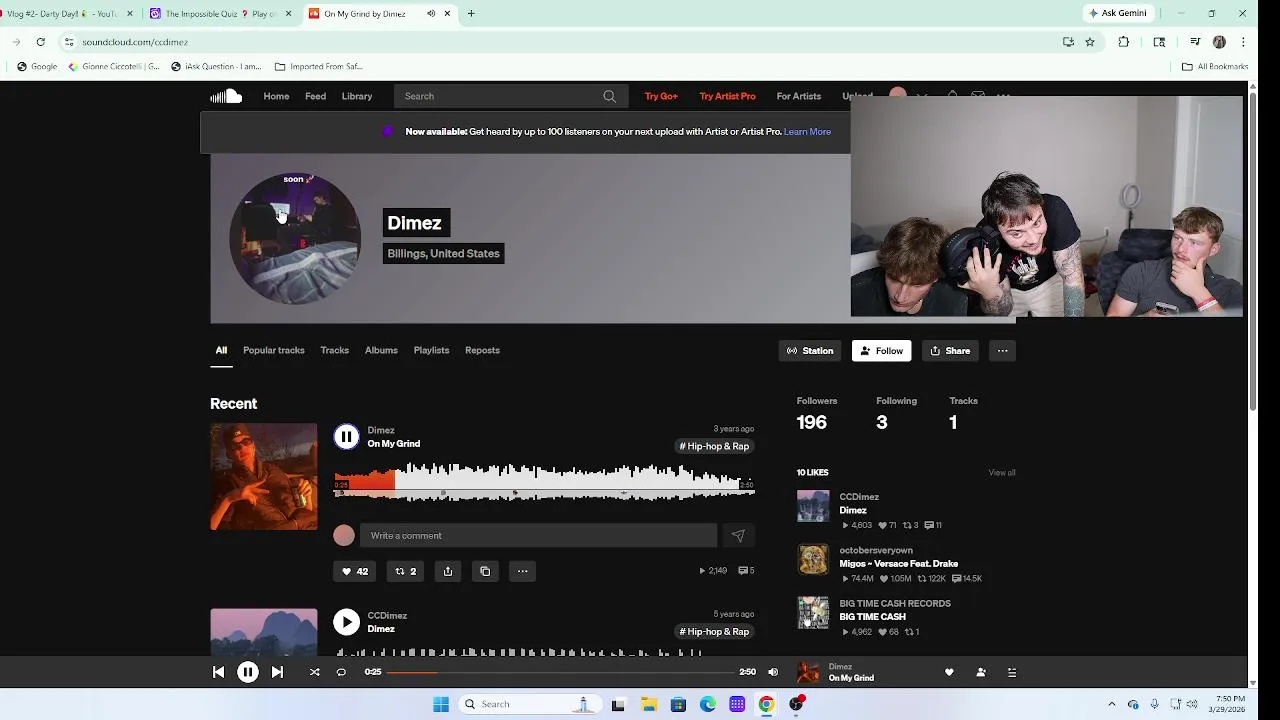Open Chrome three-dot menu
The image size is (1280, 720).
(x=1243, y=42)
